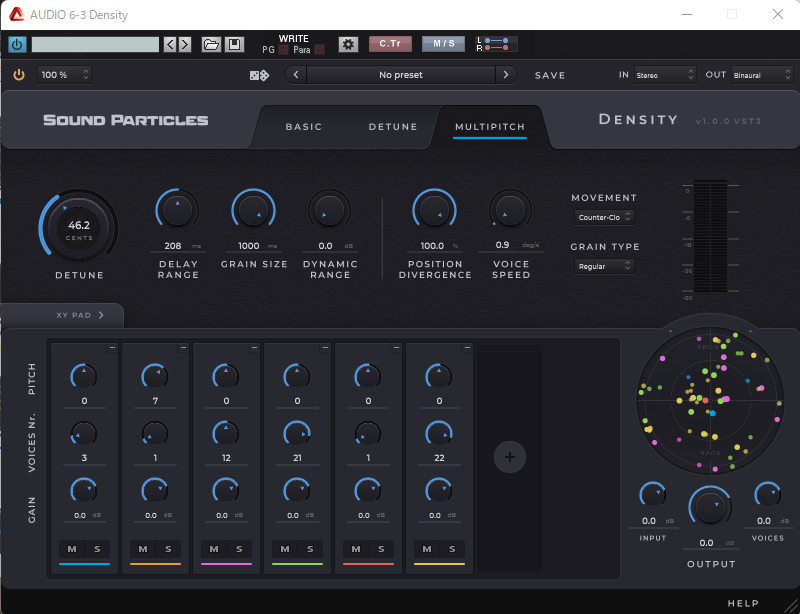Toggle the blue host bypass power button
The image size is (800, 614).
coord(17,44)
